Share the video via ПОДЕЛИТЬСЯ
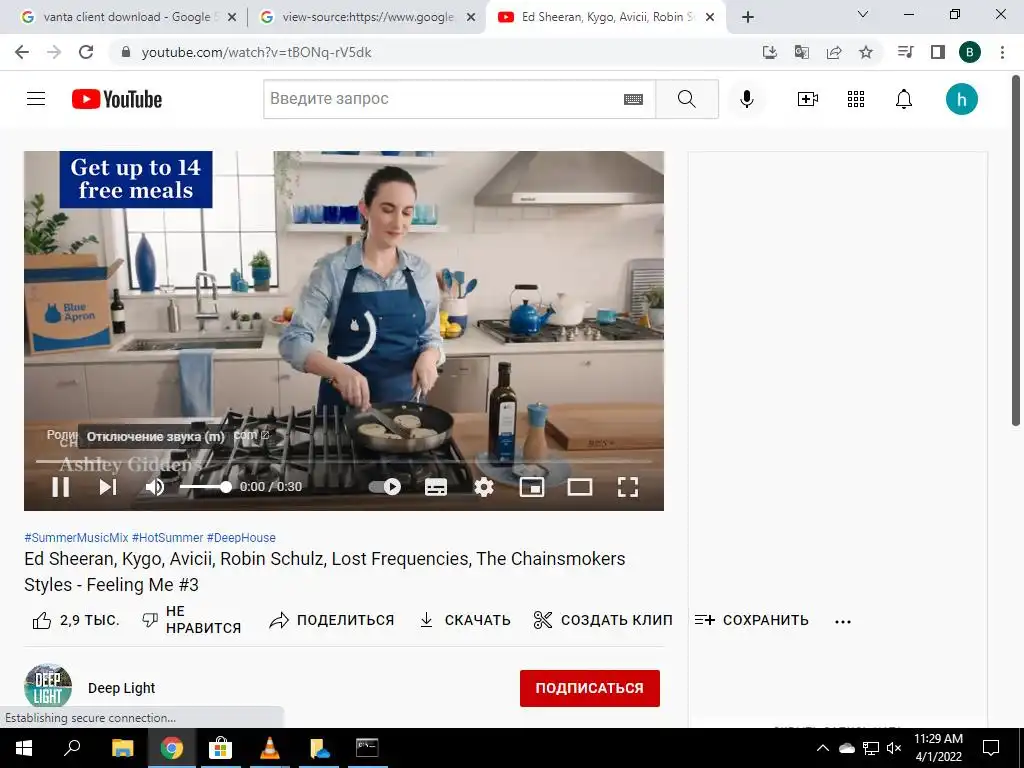 pos(332,620)
